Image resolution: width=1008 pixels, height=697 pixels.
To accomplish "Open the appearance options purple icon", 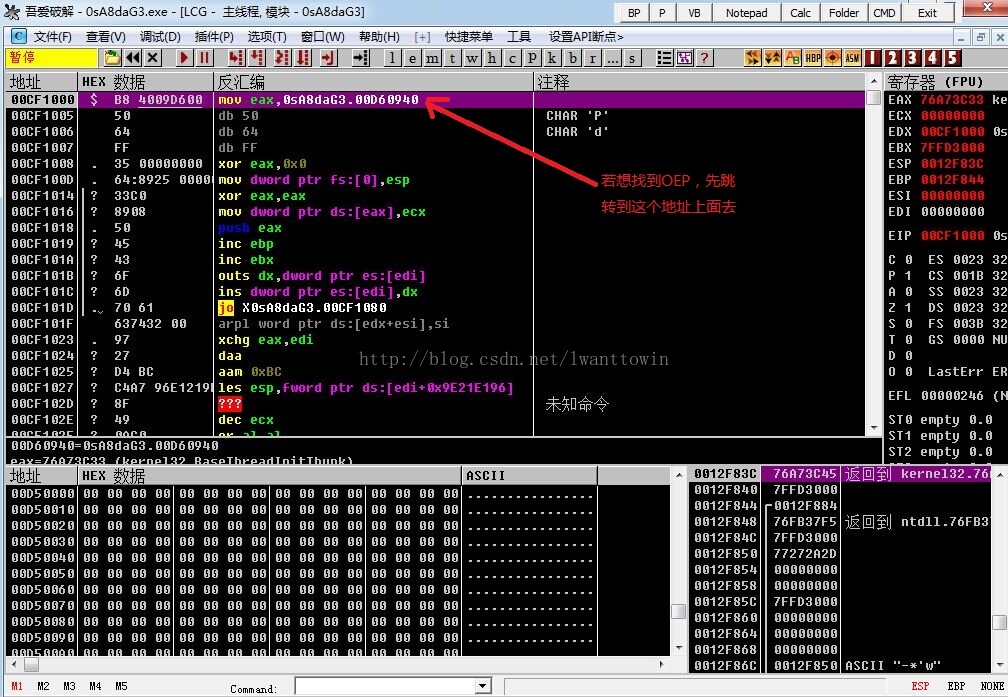I will (x=685, y=58).
